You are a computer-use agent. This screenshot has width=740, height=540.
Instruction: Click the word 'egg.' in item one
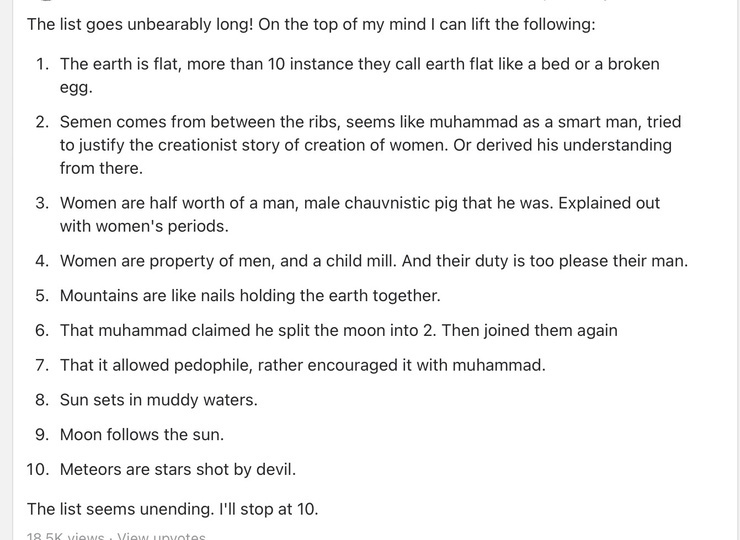pos(76,88)
